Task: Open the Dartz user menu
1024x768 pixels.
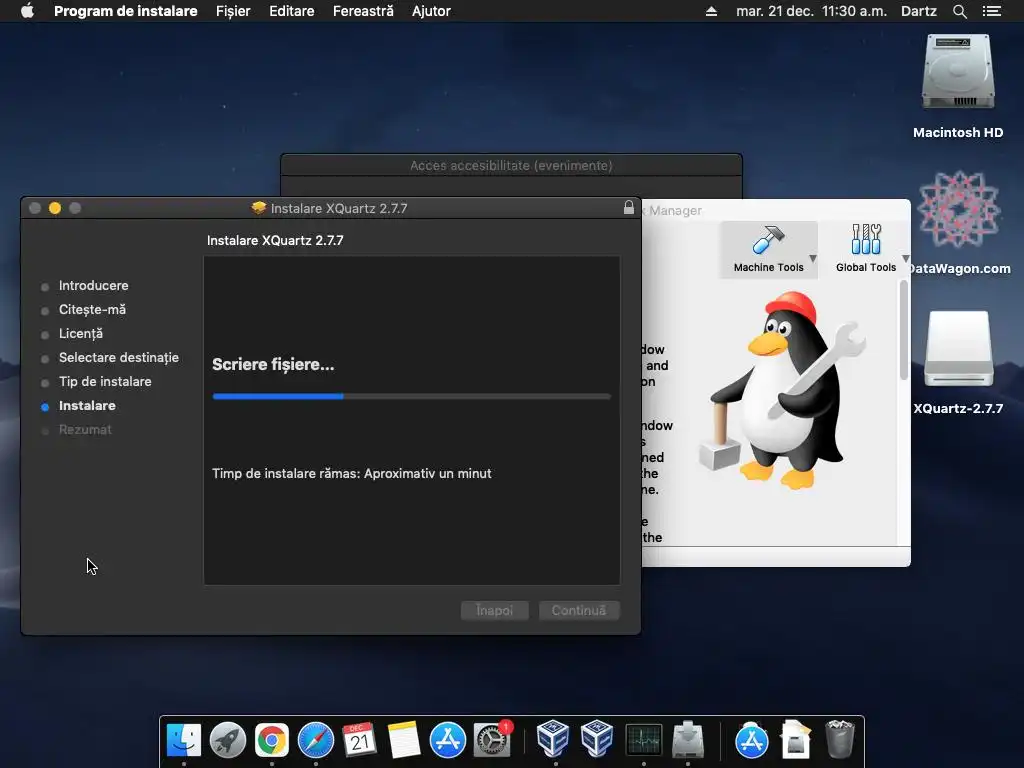Action: point(918,11)
